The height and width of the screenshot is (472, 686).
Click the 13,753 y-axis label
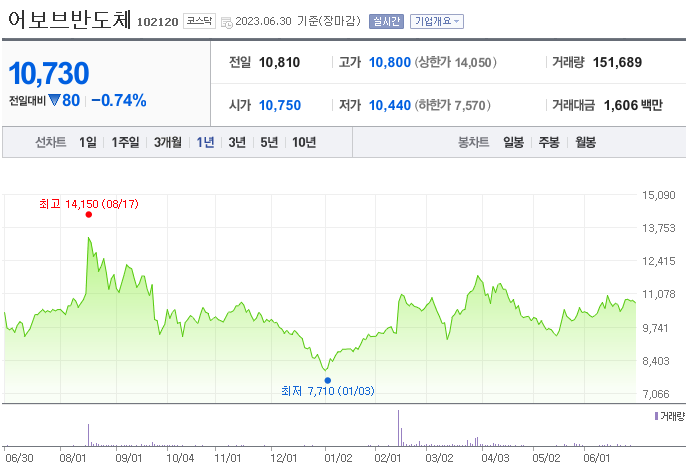pyautogui.click(x=658, y=228)
